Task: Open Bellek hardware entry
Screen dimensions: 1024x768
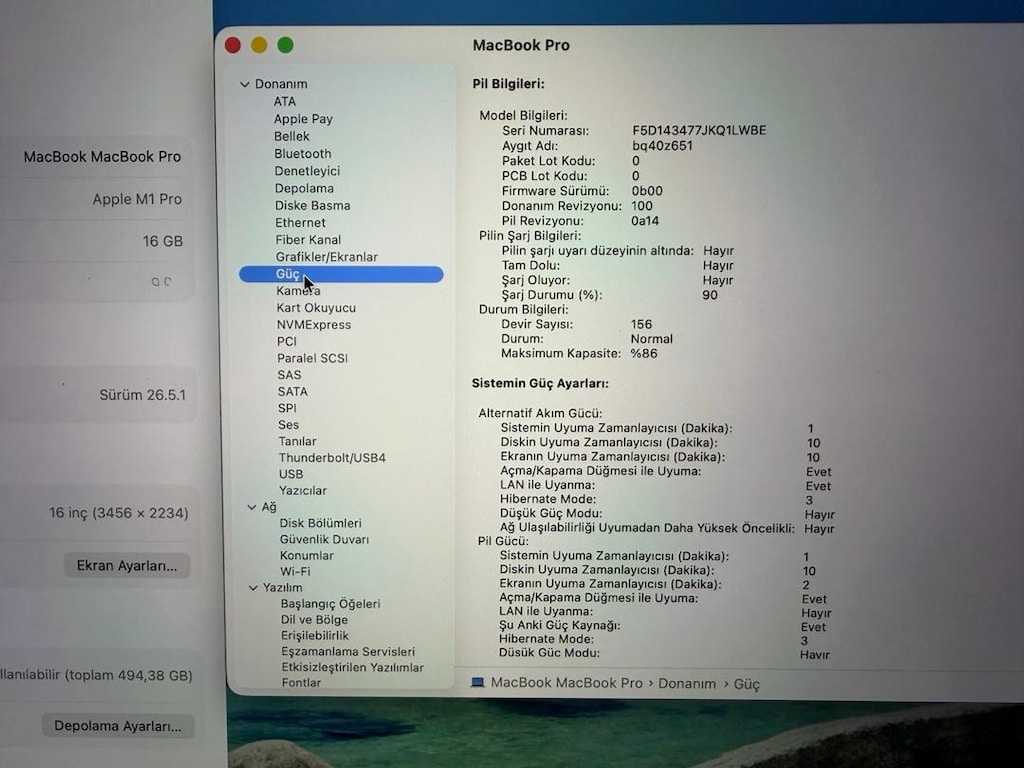Action: [291, 136]
